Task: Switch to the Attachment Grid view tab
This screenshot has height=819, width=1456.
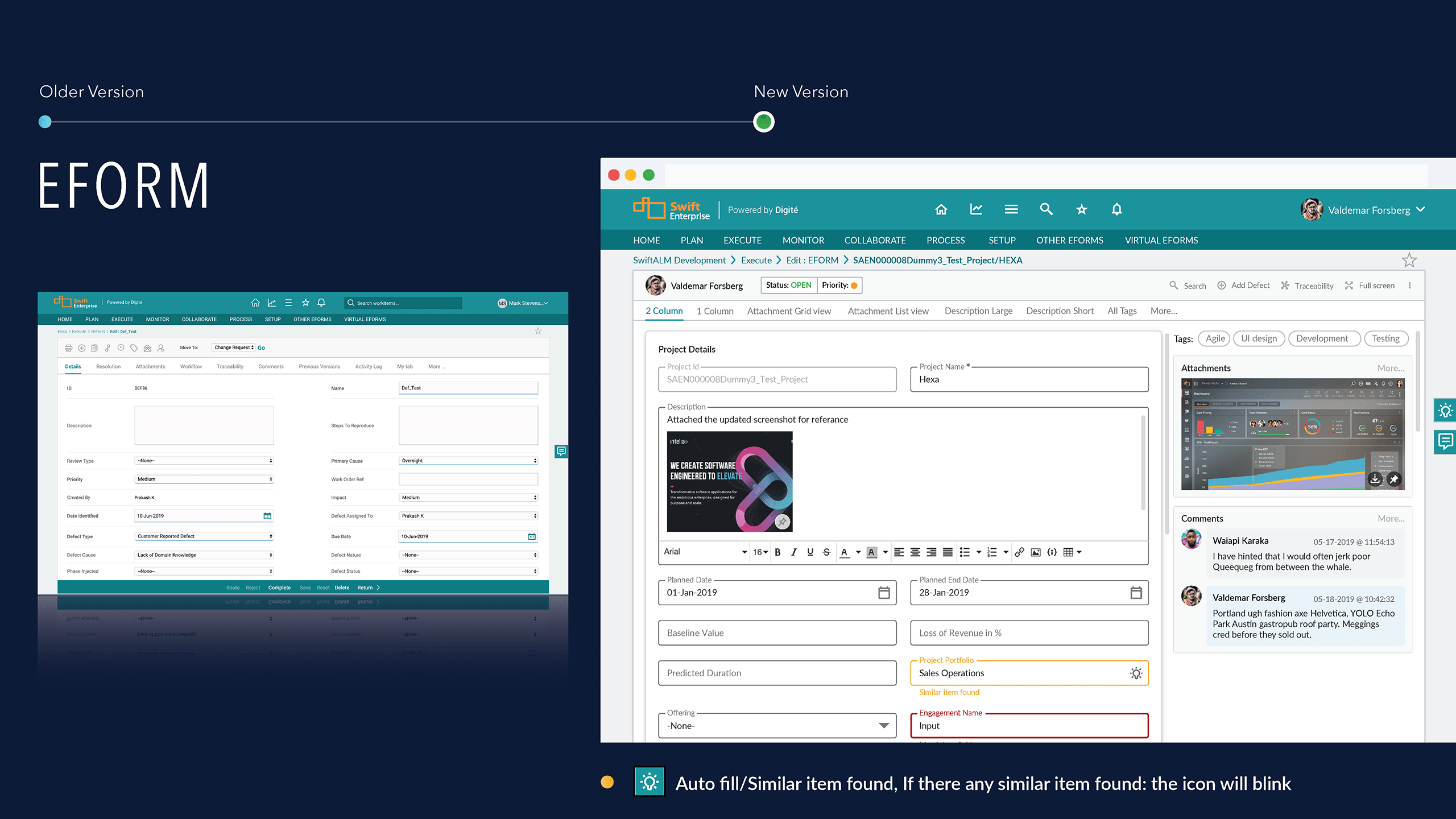Action: click(x=789, y=311)
